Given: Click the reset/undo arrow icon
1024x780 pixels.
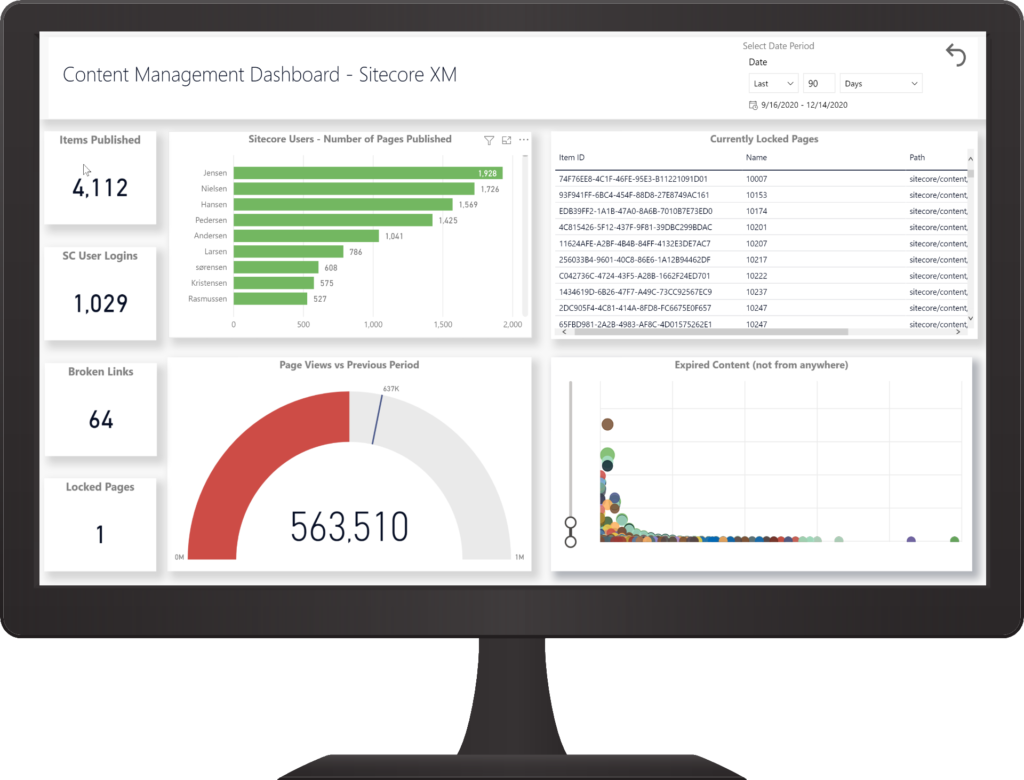Looking at the screenshot, I should (x=955, y=56).
